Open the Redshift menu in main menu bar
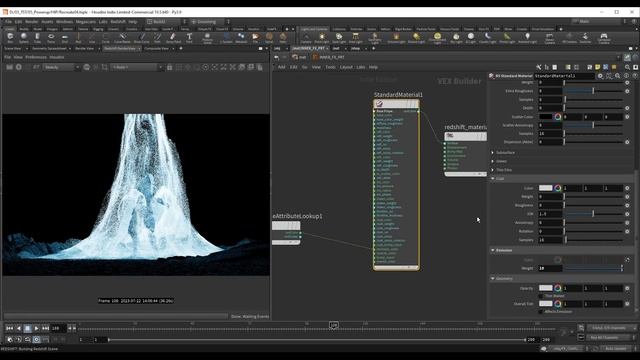640x360 pixels. click(118, 22)
